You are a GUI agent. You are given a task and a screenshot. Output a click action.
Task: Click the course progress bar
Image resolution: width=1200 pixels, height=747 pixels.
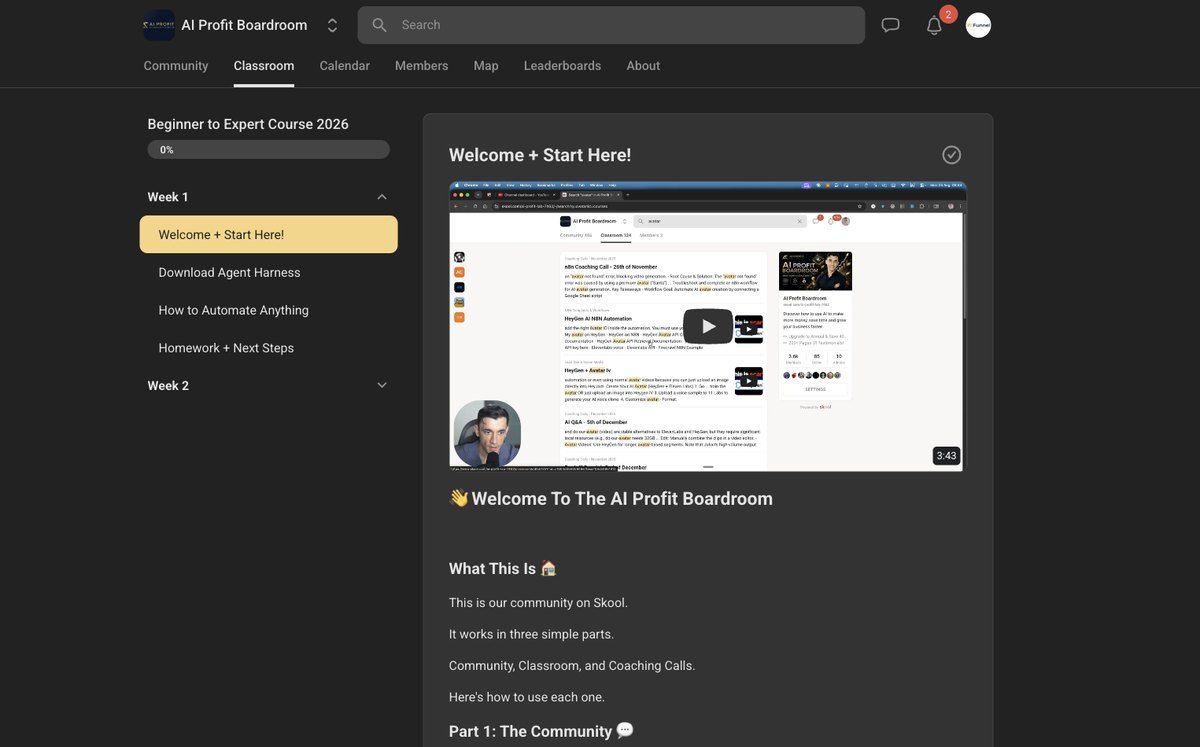(x=268, y=149)
